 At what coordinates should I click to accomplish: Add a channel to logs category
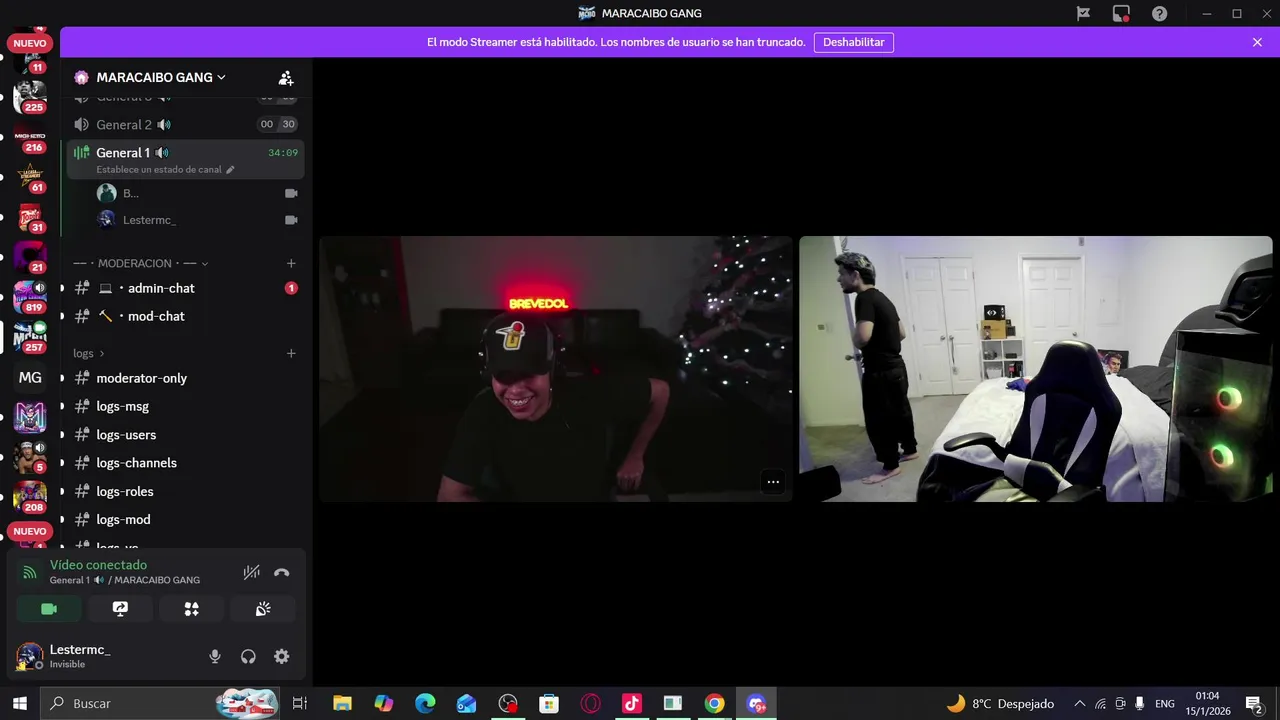(x=291, y=353)
